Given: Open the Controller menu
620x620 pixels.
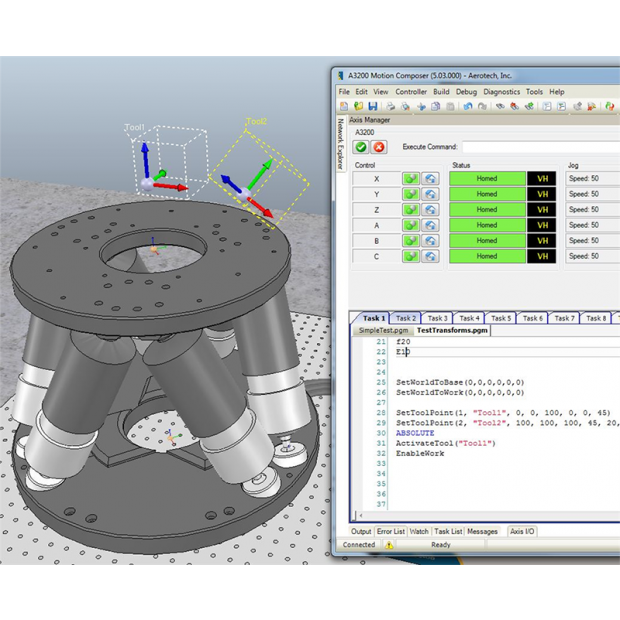Looking at the screenshot, I should click(x=410, y=92).
